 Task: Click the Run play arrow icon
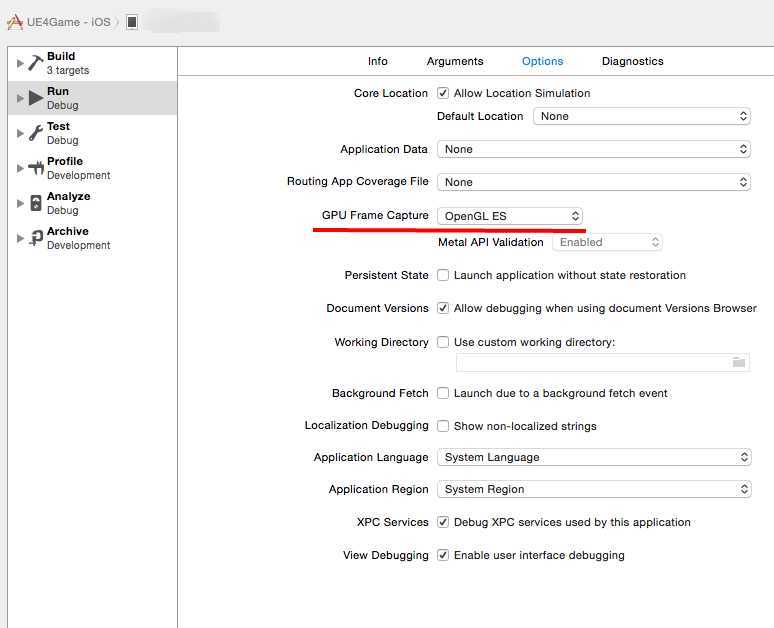click(x=36, y=98)
